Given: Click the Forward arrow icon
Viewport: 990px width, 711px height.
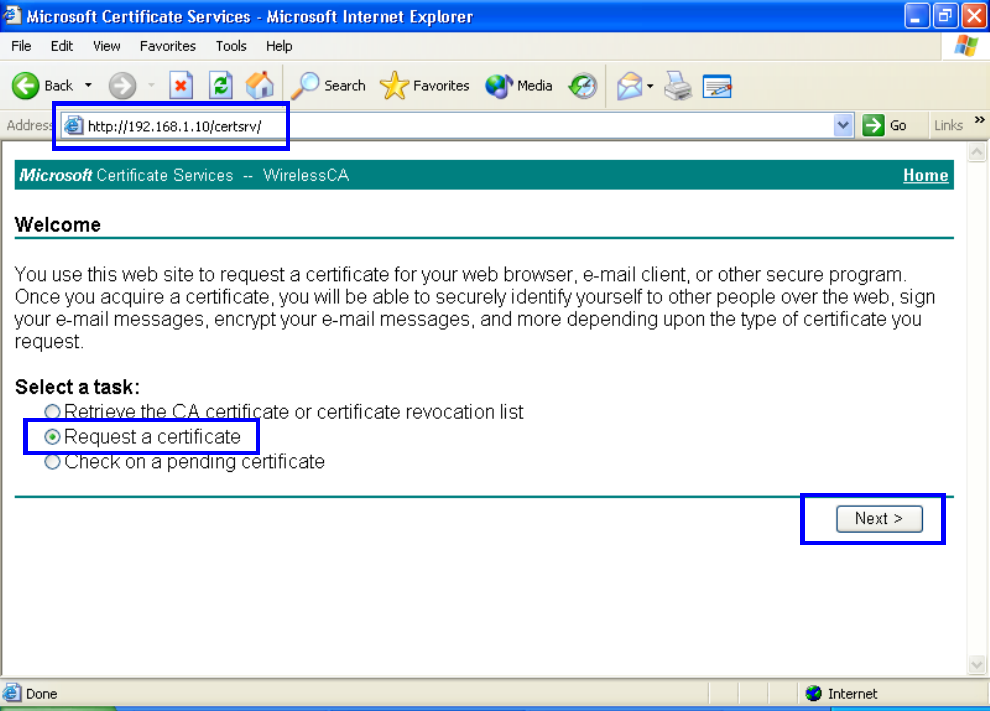Looking at the screenshot, I should coord(122,86).
